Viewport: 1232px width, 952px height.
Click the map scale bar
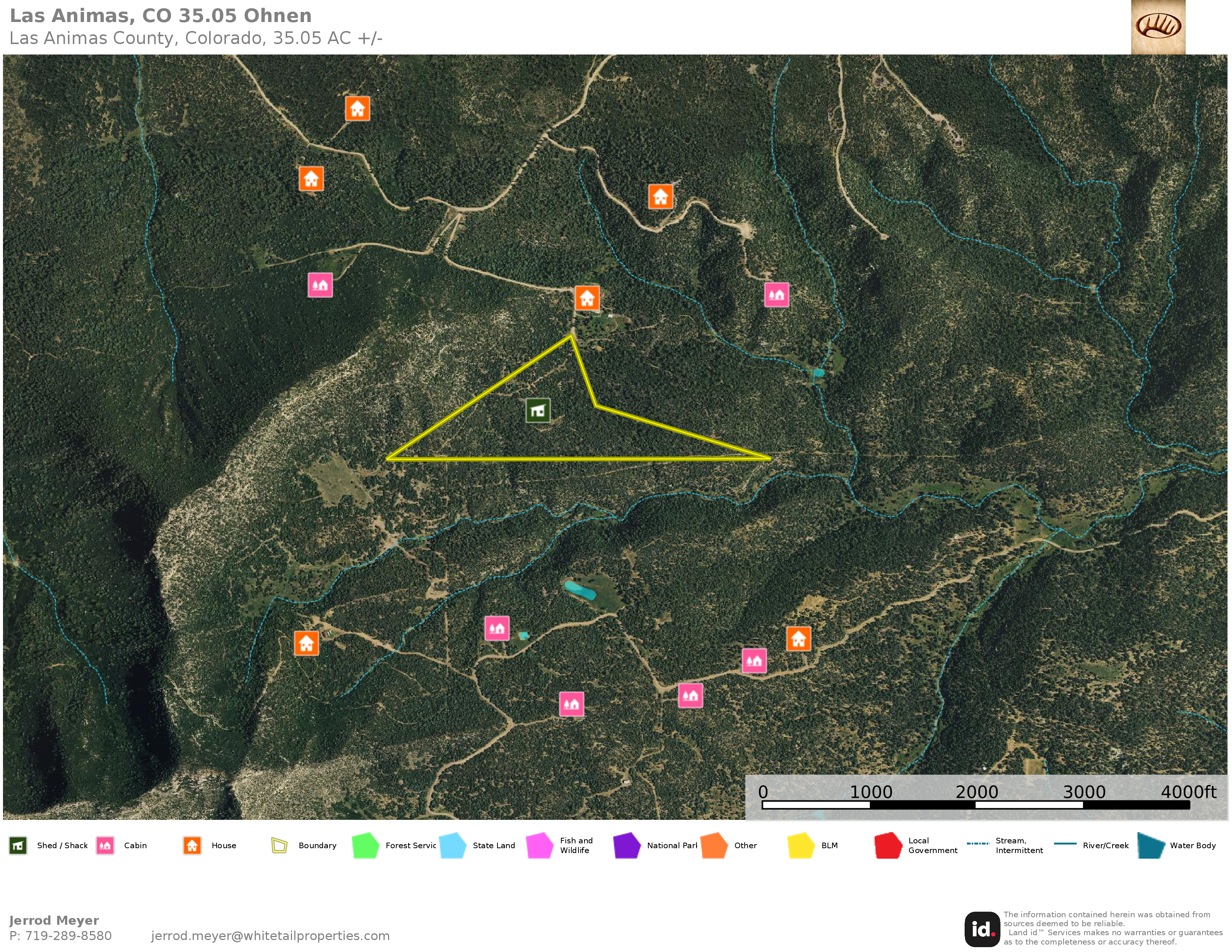pos(975,805)
